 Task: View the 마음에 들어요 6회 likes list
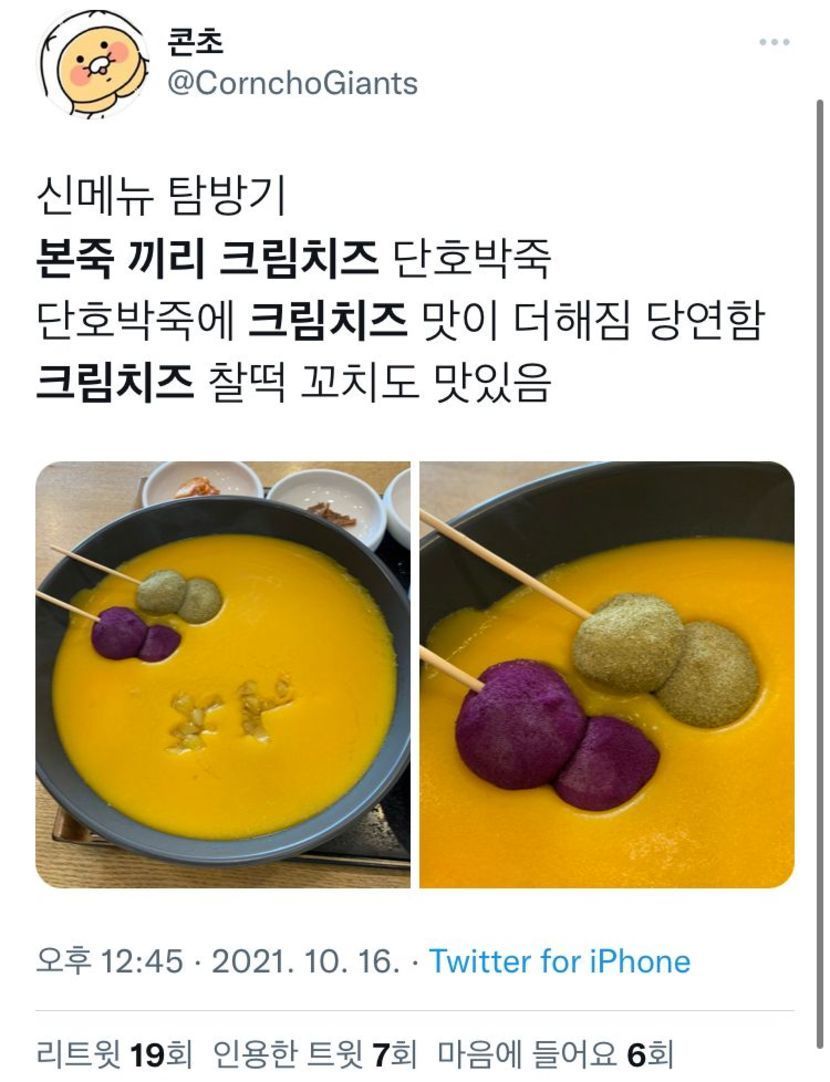pyautogui.click(x=555, y=1054)
